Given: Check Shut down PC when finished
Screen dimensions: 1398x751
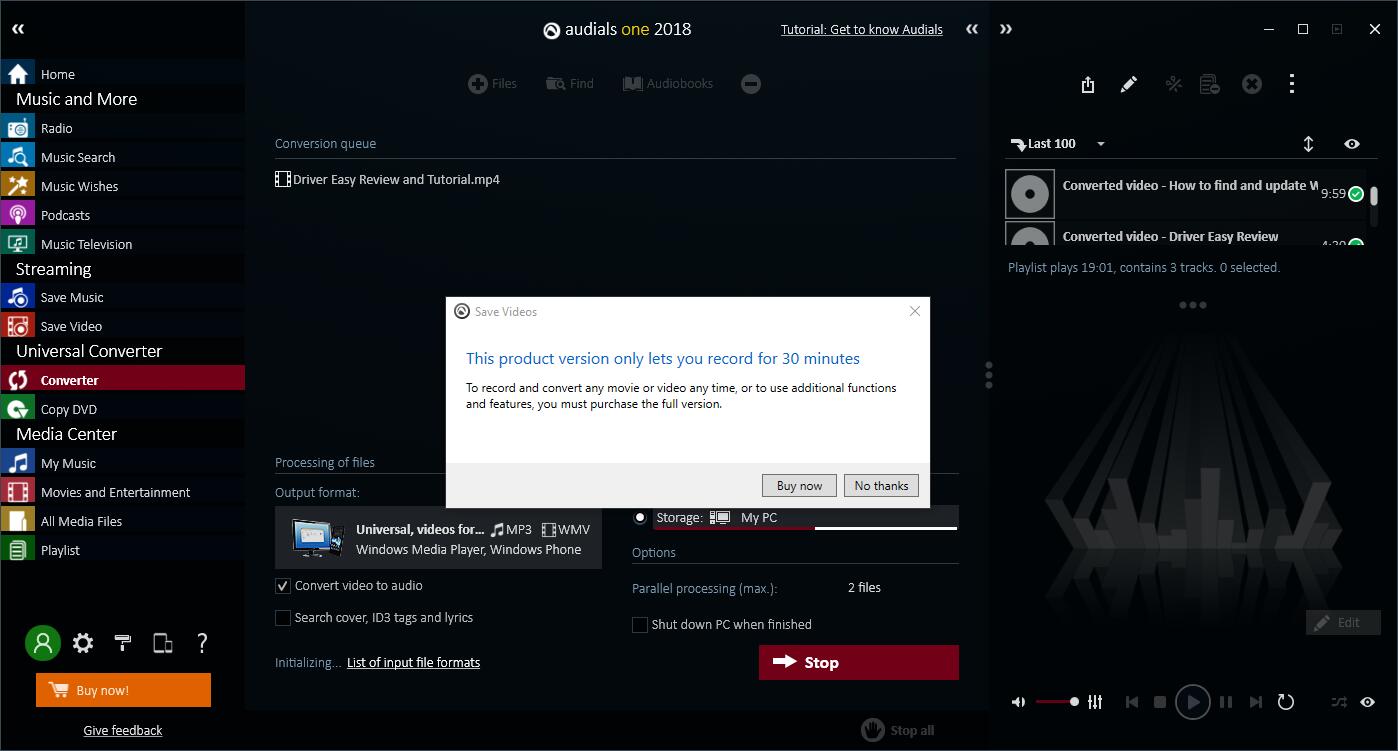Looking at the screenshot, I should tap(640, 625).
